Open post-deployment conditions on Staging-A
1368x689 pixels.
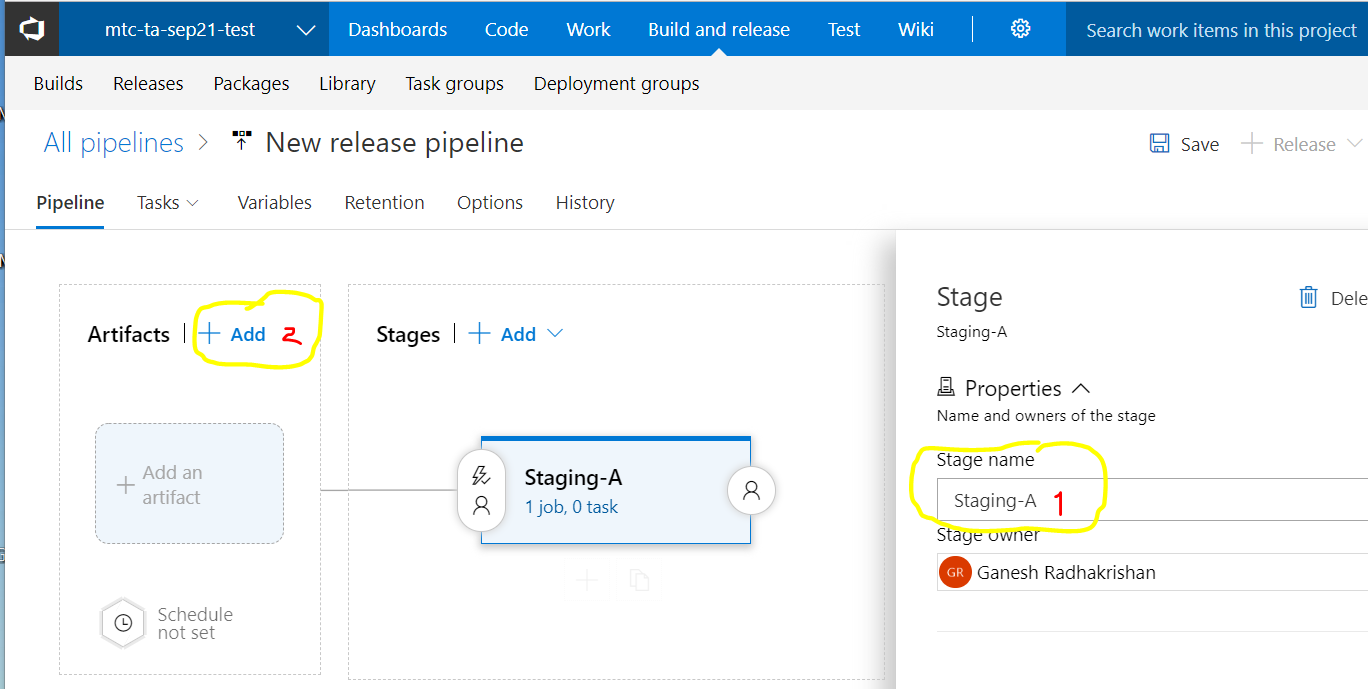(x=752, y=490)
